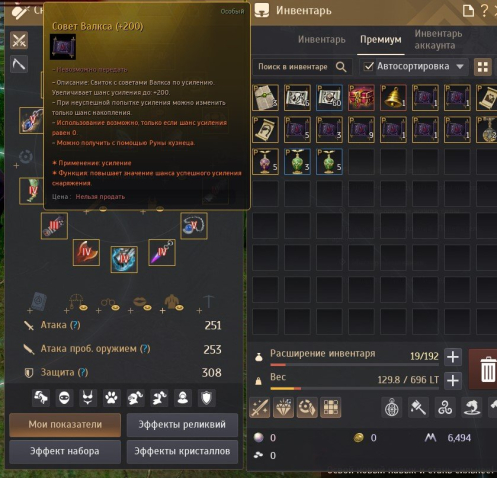
Task: Open the question mark help icon
Action: [484, 11]
